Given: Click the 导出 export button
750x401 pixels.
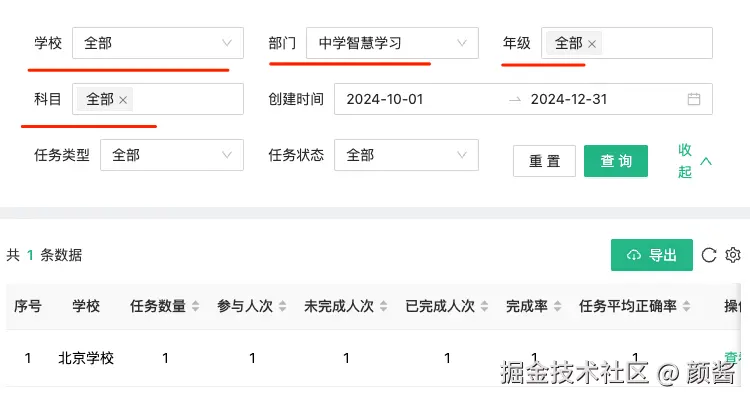Looking at the screenshot, I should pyautogui.click(x=651, y=255).
